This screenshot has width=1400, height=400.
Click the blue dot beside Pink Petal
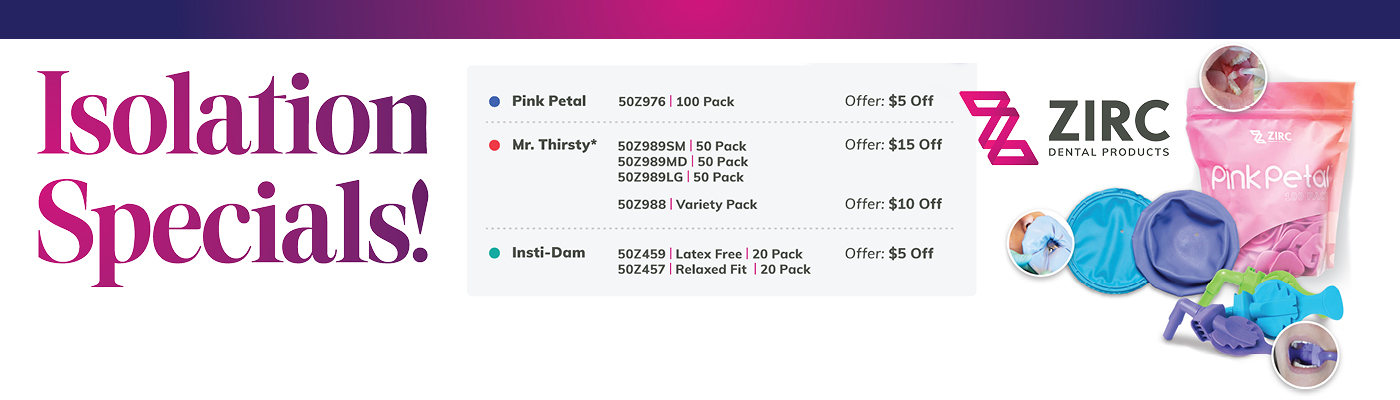[x=494, y=102]
